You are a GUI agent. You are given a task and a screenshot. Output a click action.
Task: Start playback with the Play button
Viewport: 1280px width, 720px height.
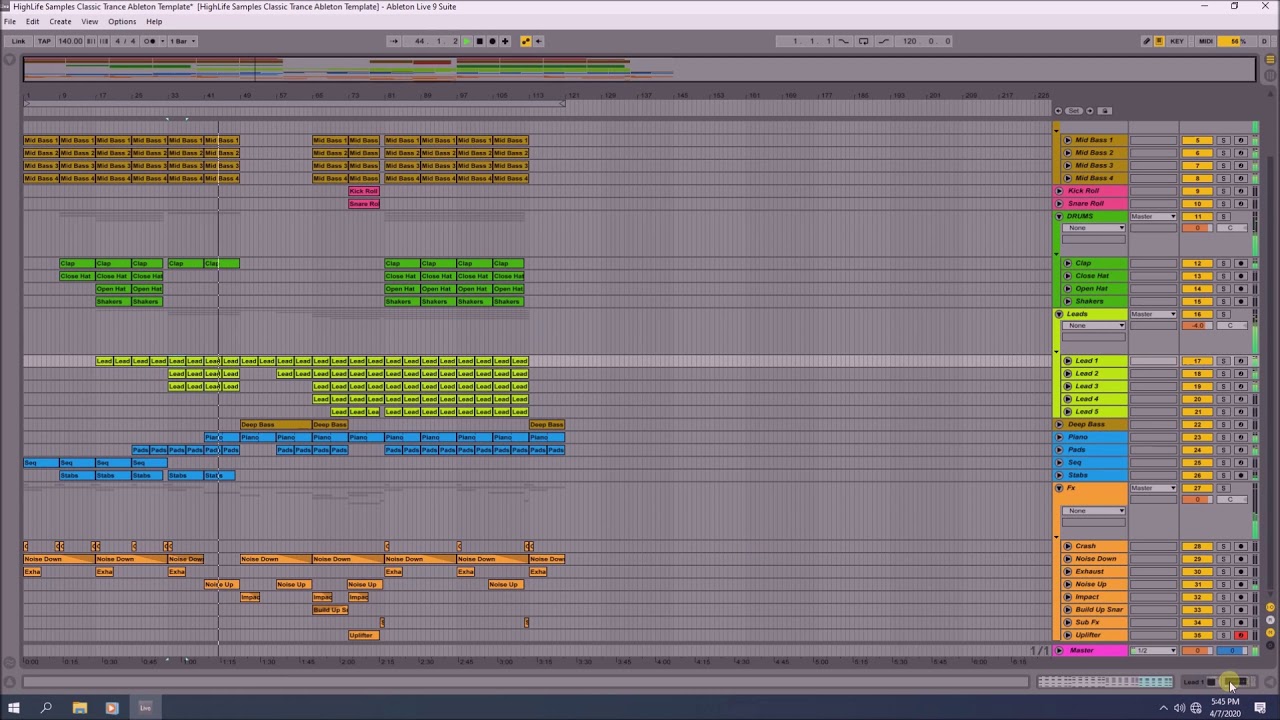[467, 41]
